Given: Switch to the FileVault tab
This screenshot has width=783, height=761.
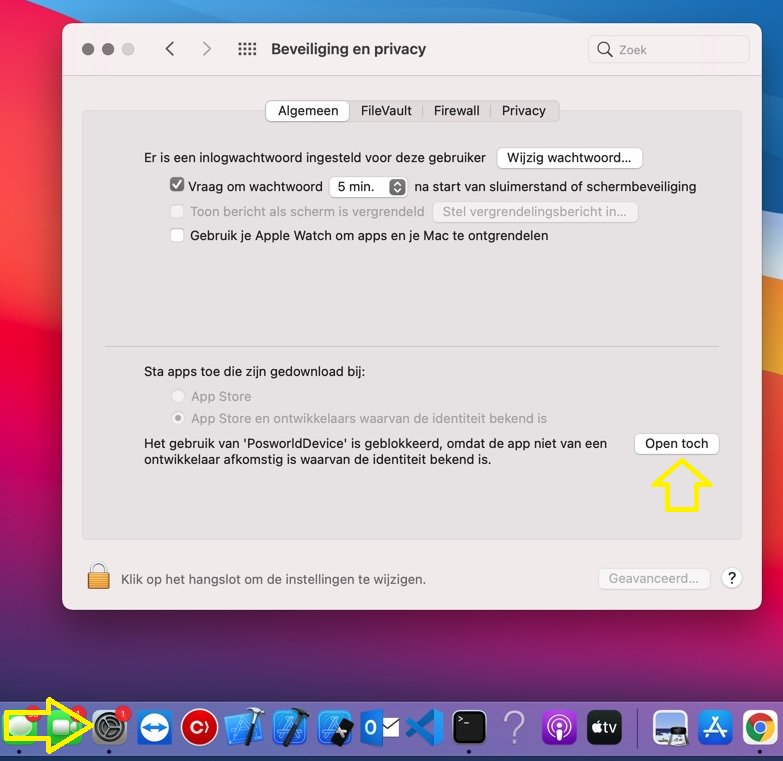Looking at the screenshot, I should point(386,110).
